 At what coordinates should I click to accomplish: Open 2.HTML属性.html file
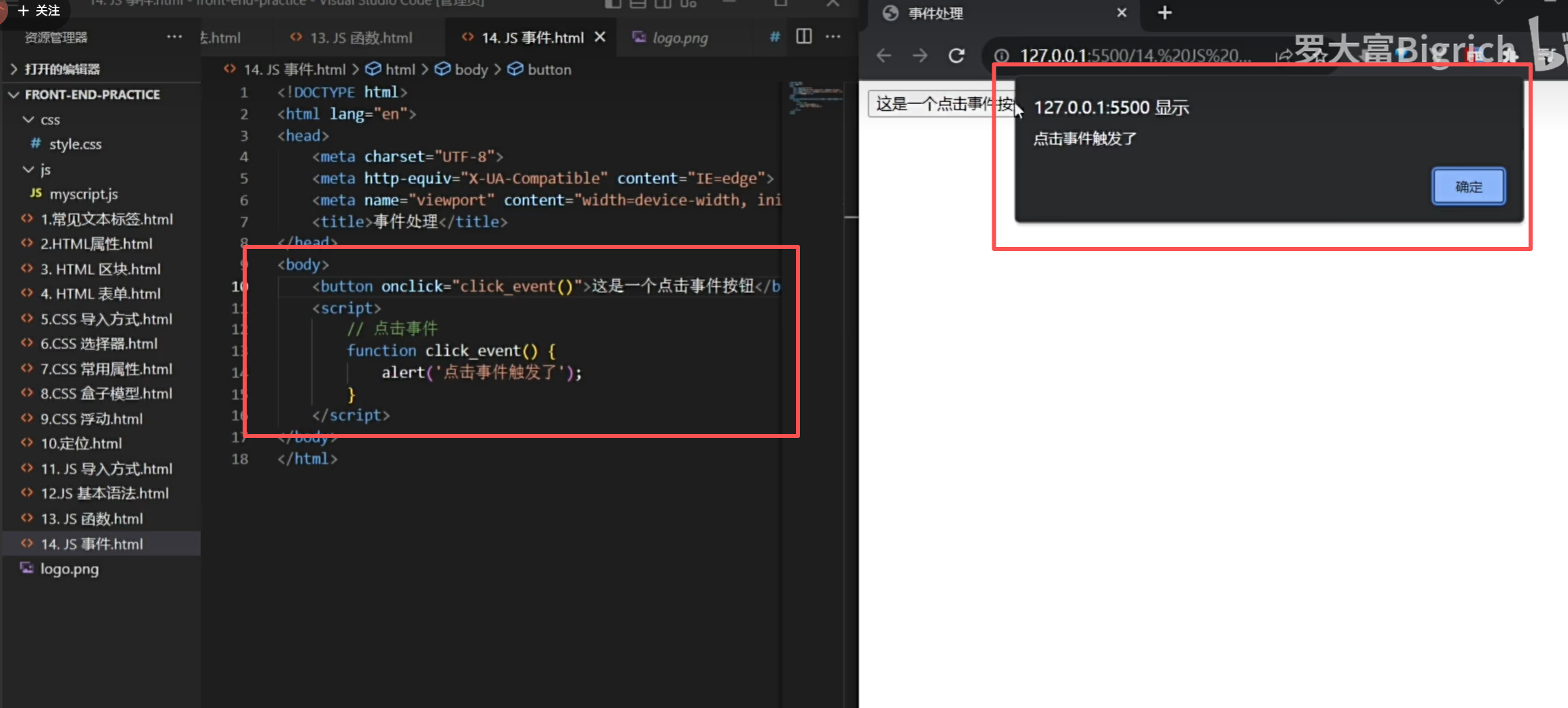[96, 243]
